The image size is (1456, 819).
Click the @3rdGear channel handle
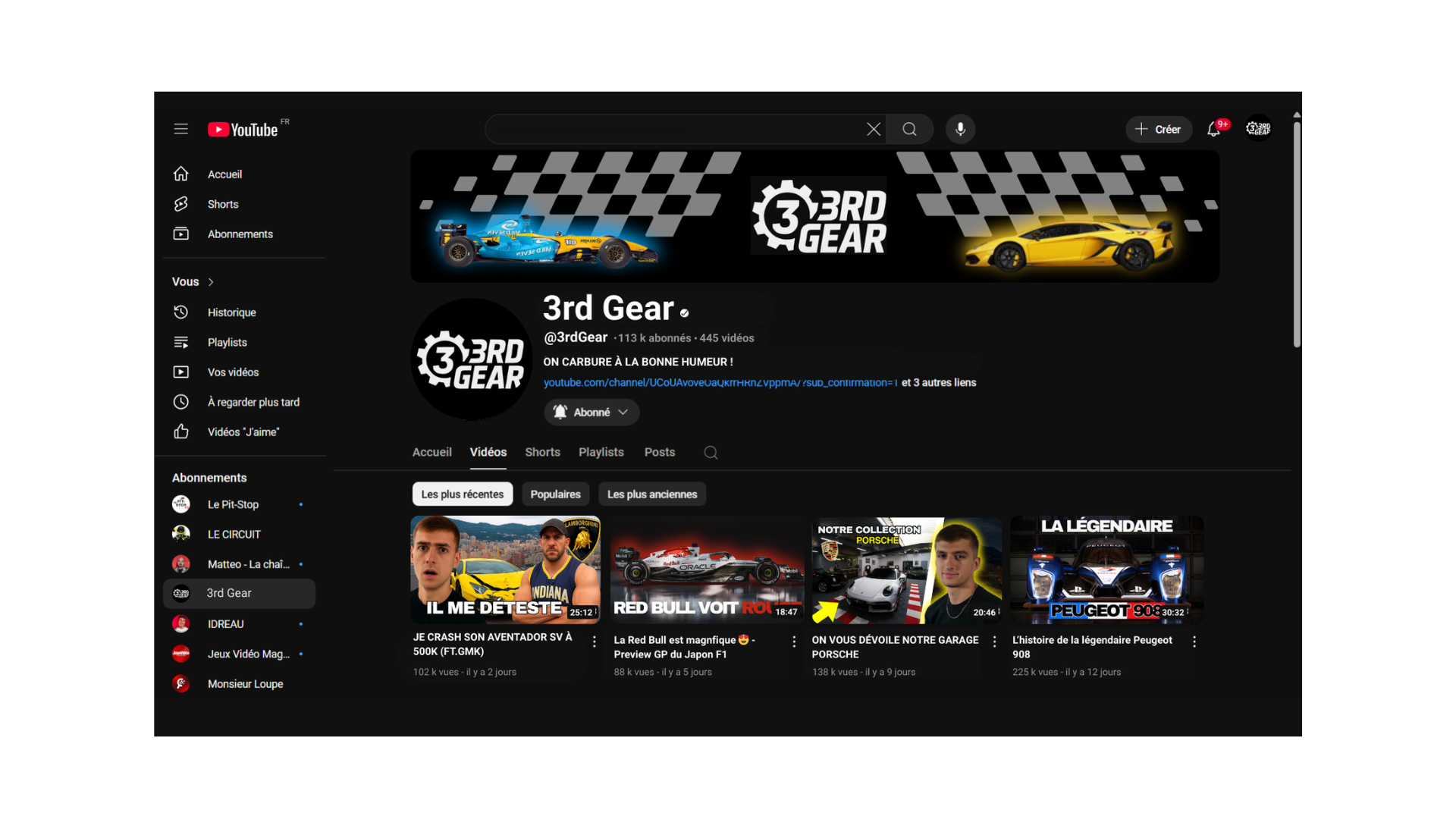(x=576, y=337)
